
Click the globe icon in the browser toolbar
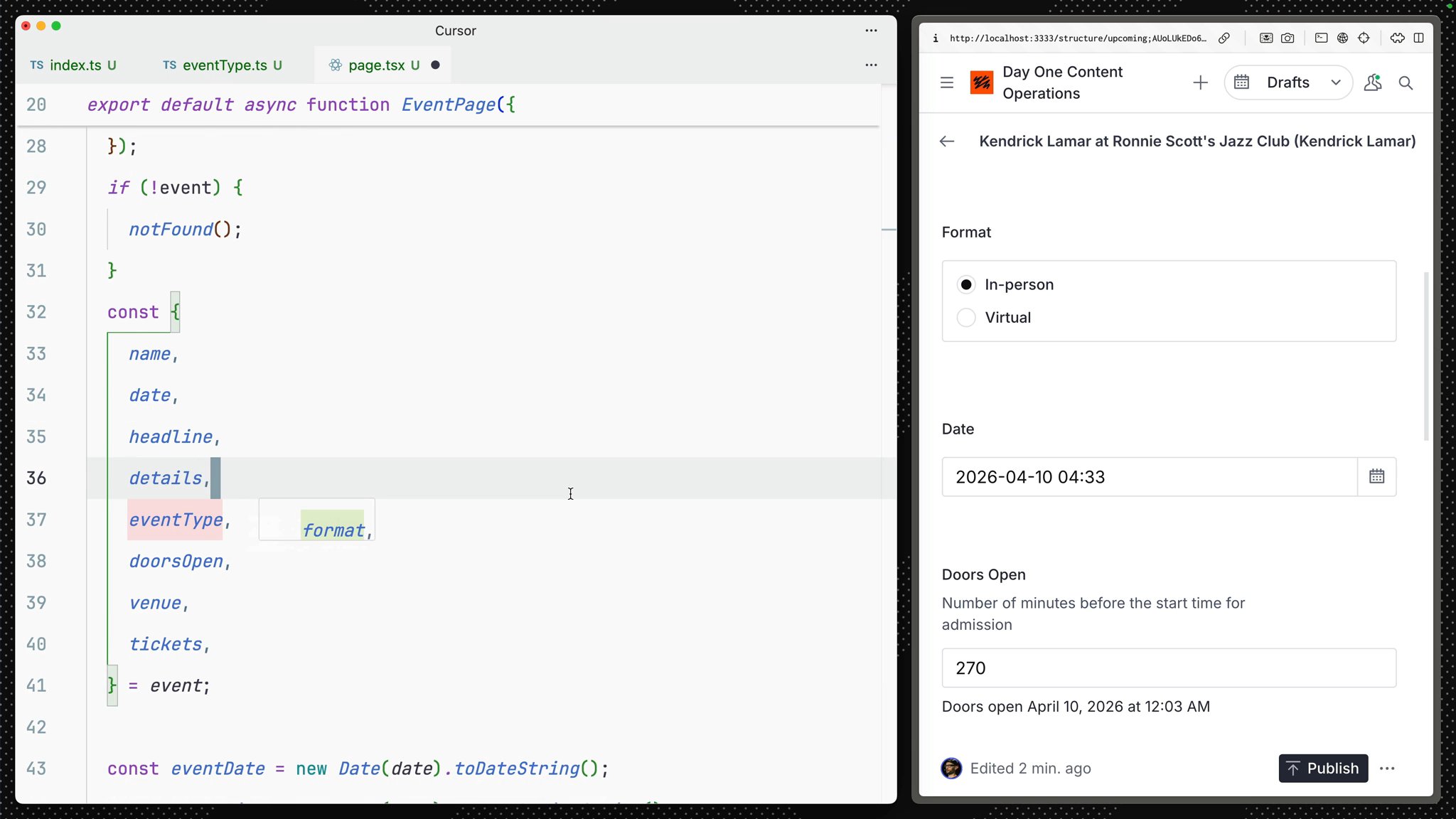coord(1342,38)
